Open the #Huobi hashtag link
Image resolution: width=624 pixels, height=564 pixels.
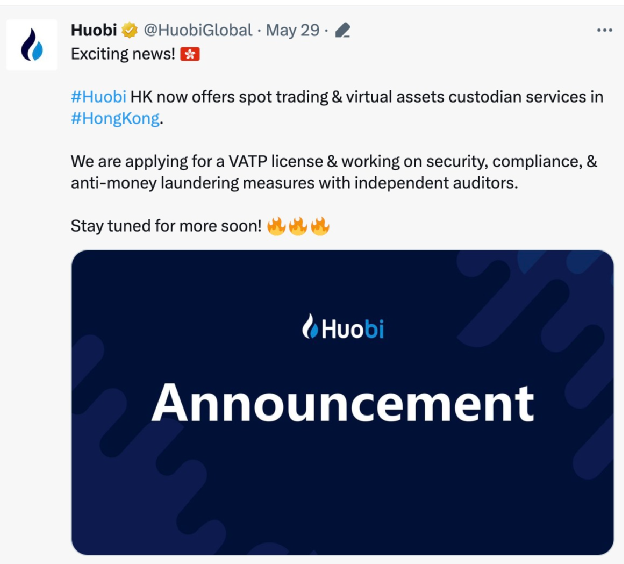pyautogui.click(x=98, y=97)
